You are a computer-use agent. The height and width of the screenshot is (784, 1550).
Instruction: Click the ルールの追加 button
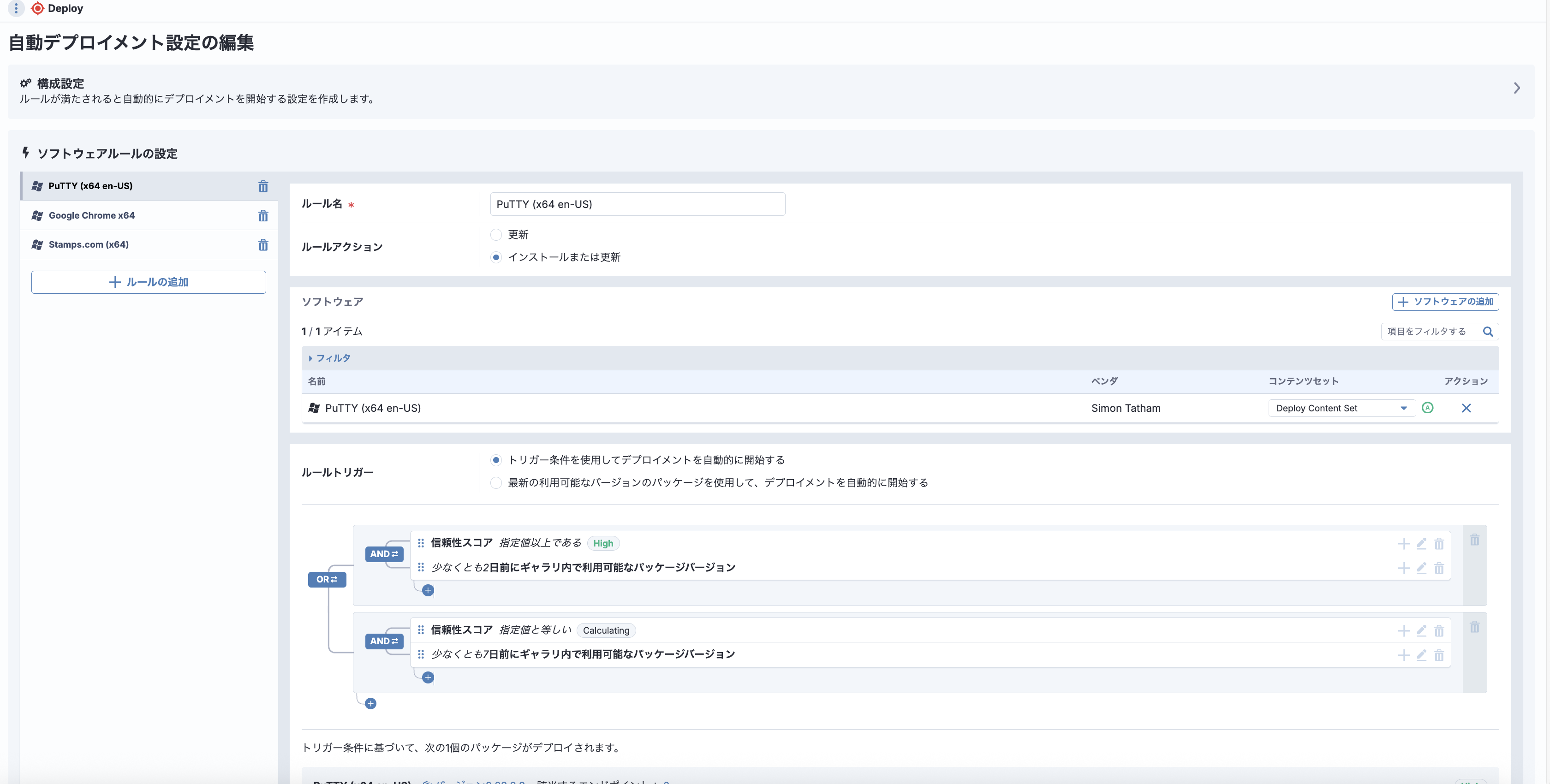[x=148, y=282]
